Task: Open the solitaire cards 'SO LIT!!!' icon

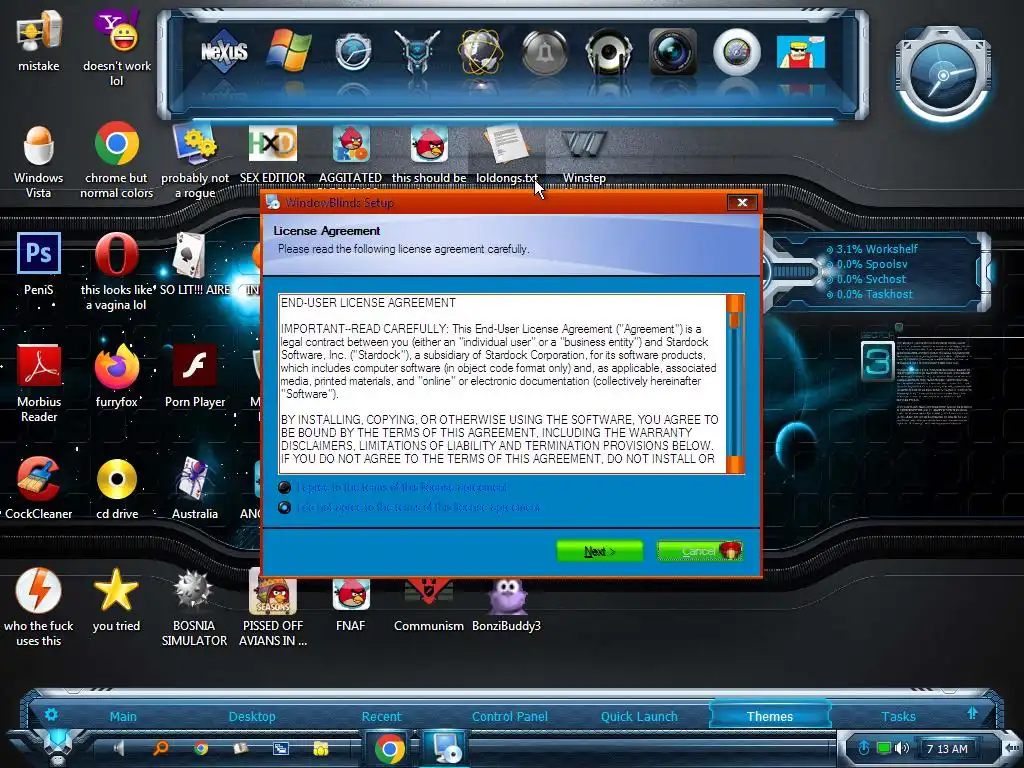Action: click(195, 264)
